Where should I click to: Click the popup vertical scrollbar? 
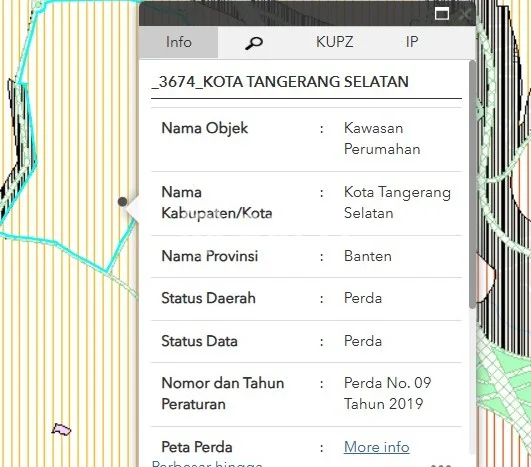472,185
